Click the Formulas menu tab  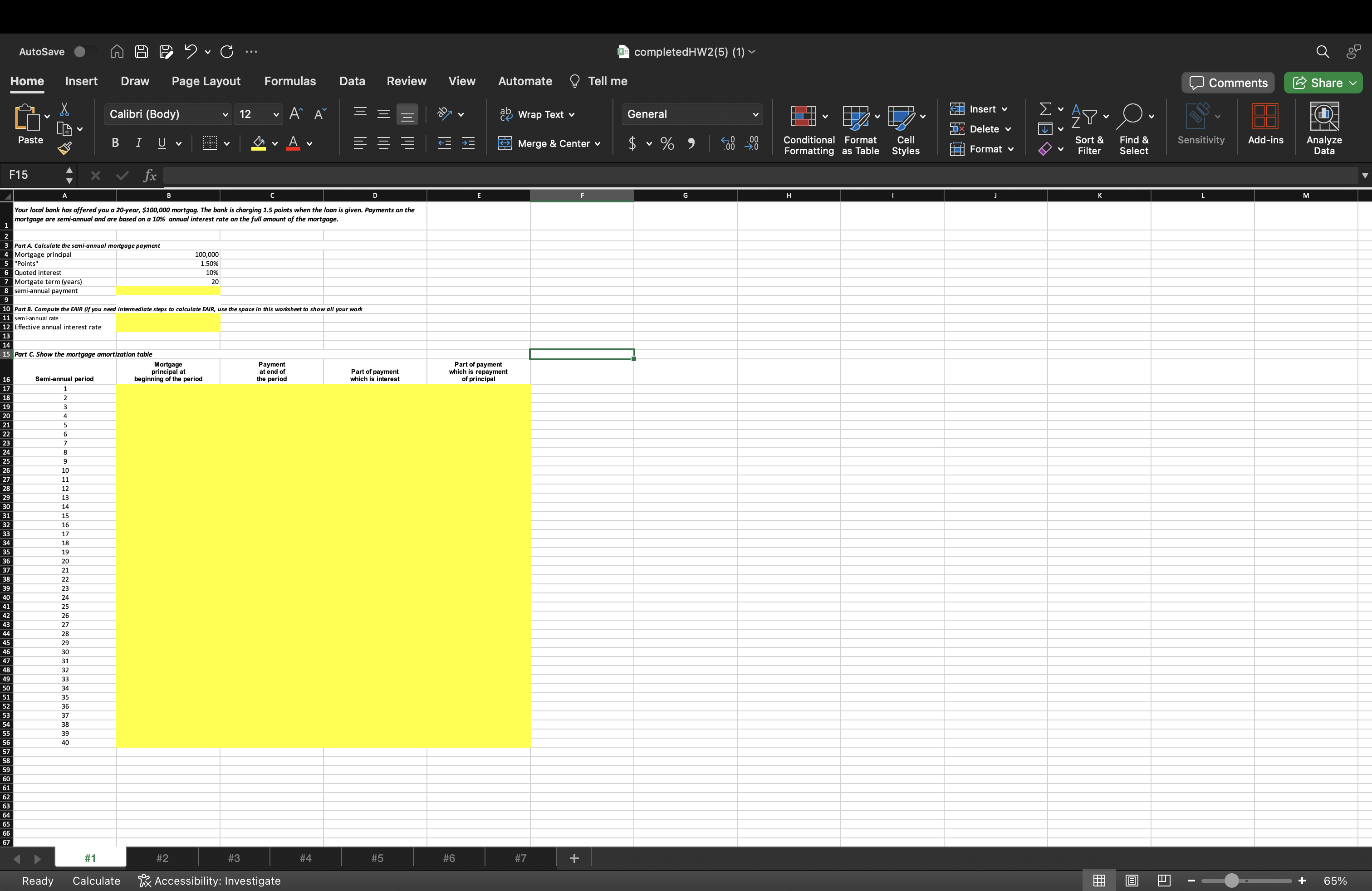click(290, 81)
